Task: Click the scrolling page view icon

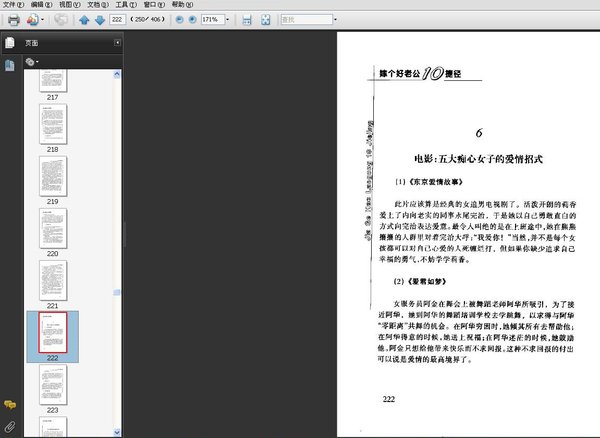Action: pos(247,20)
